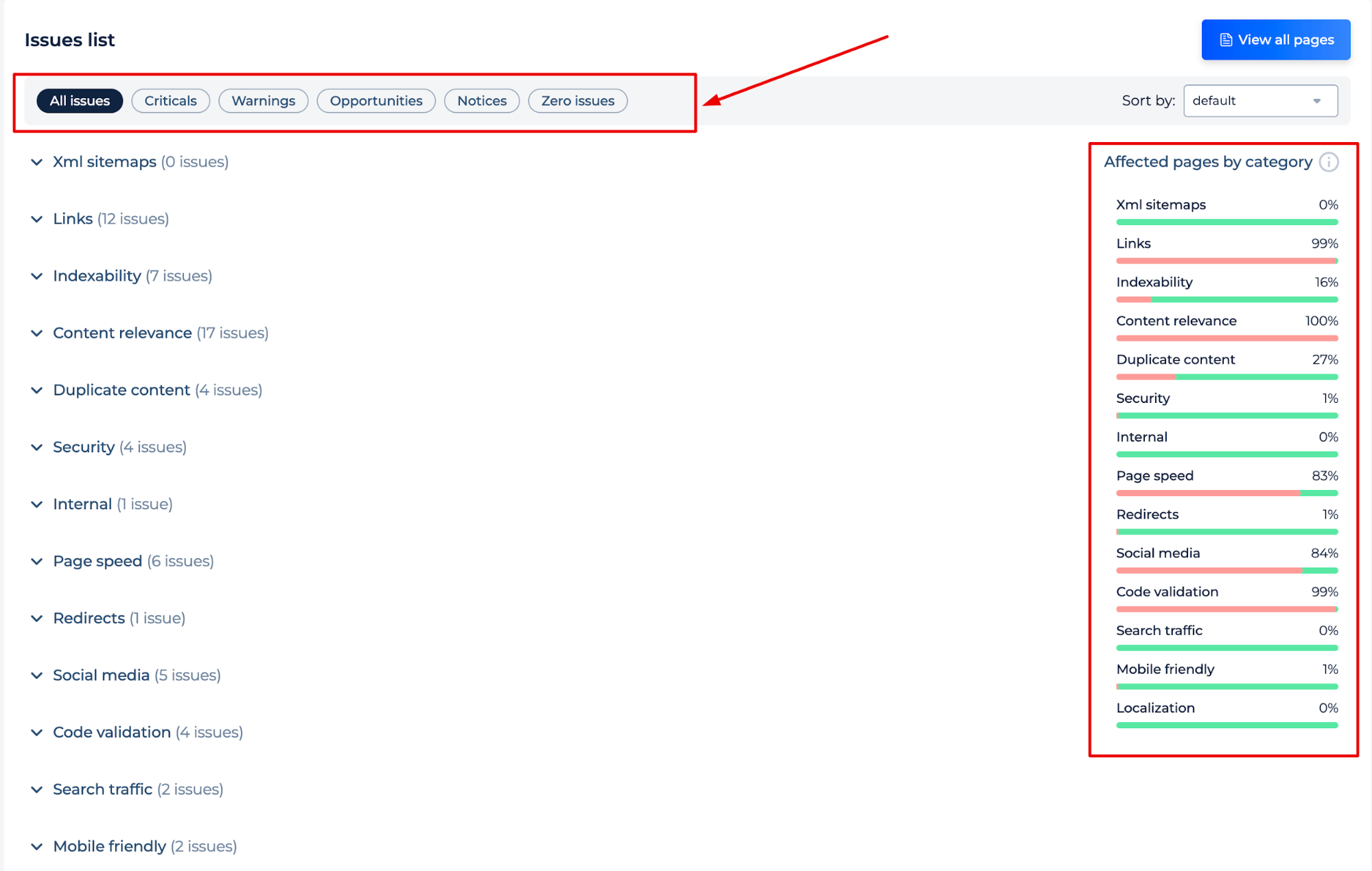Click the chevron icon beside 'Search traffic'
This screenshot has width=1372, height=871.
point(36,789)
